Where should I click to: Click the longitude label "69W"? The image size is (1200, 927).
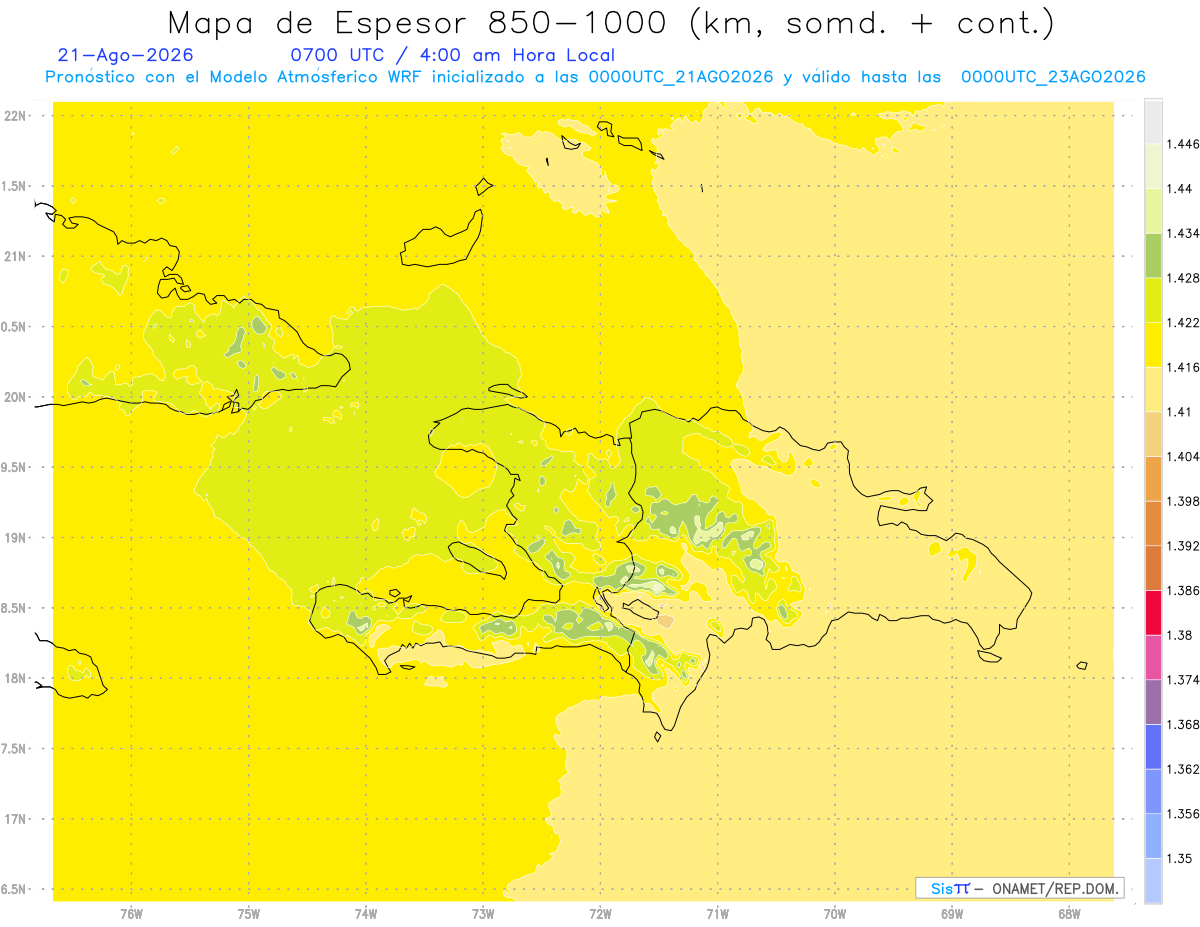point(952,913)
